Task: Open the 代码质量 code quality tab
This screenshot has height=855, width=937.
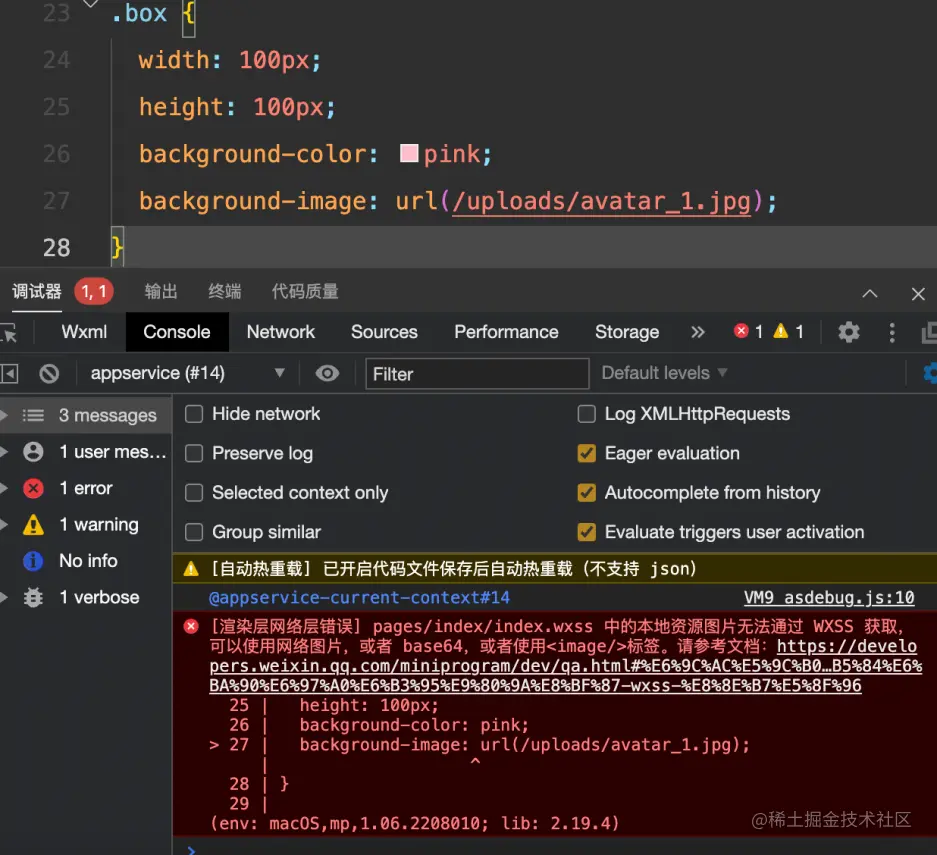Action: [x=305, y=292]
